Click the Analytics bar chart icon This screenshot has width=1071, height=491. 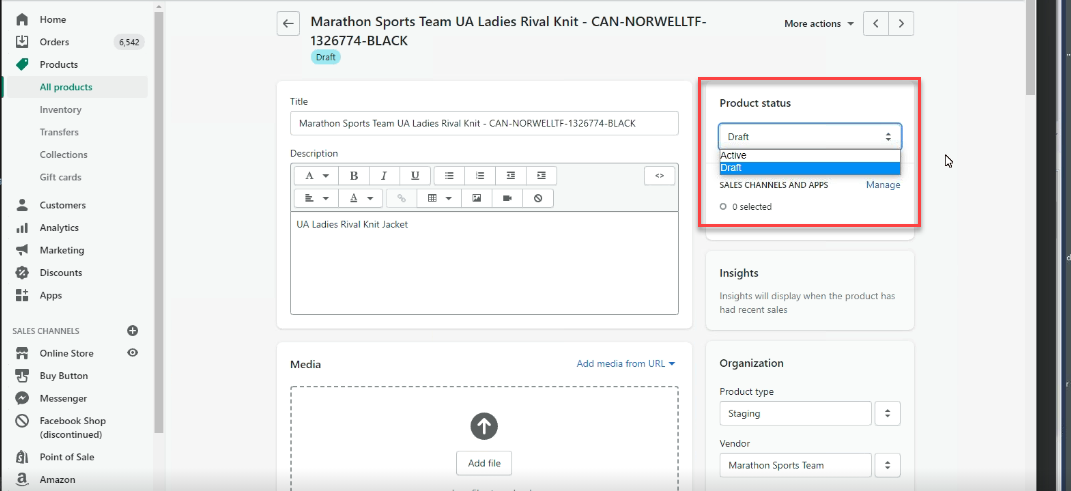(22, 227)
